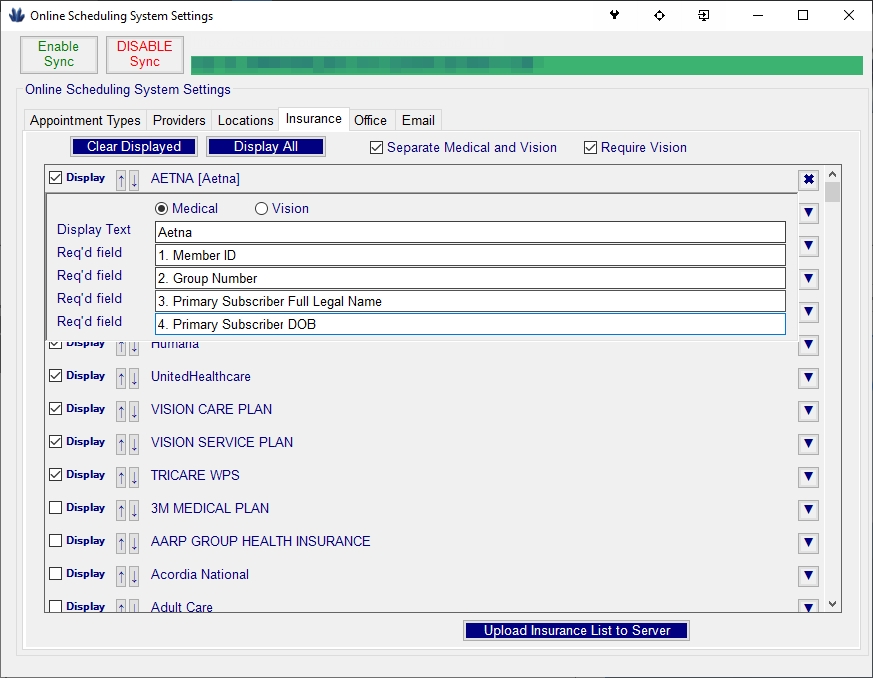Viewport: 873px width, 678px height.
Task: Expand the Acordia National row details
Action: (x=809, y=576)
